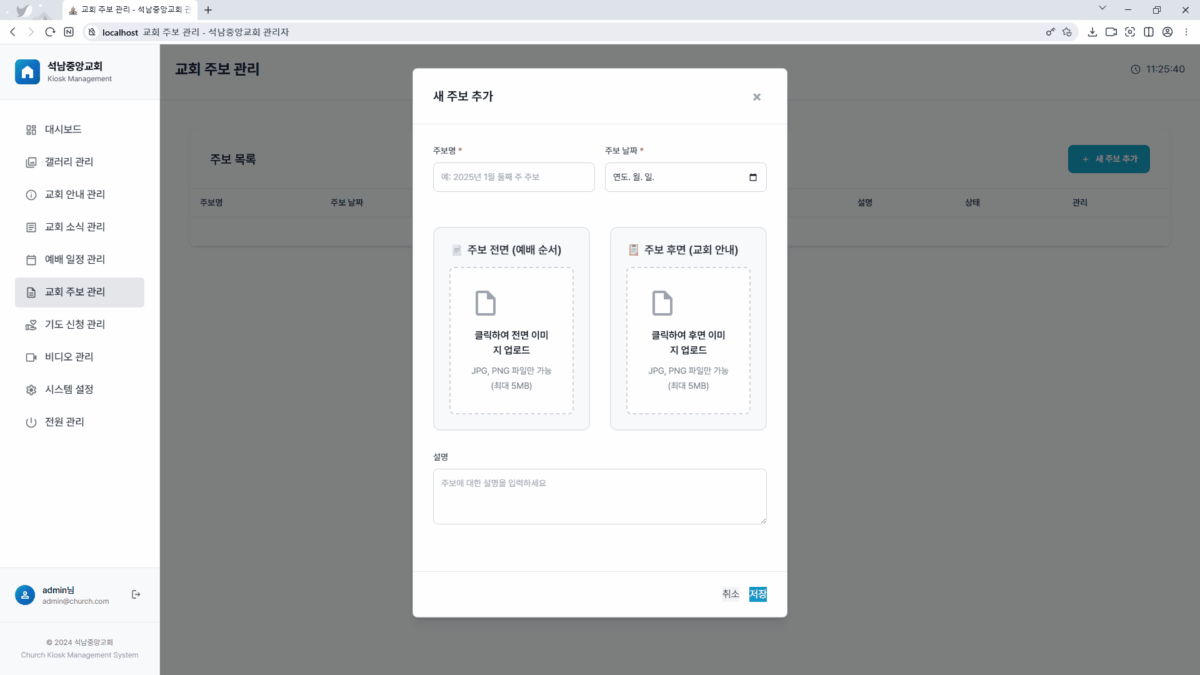The width and height of the screenshot is (1200, 675).
Task: Click the back image upload file icon
Action: [x=662, y=303]
